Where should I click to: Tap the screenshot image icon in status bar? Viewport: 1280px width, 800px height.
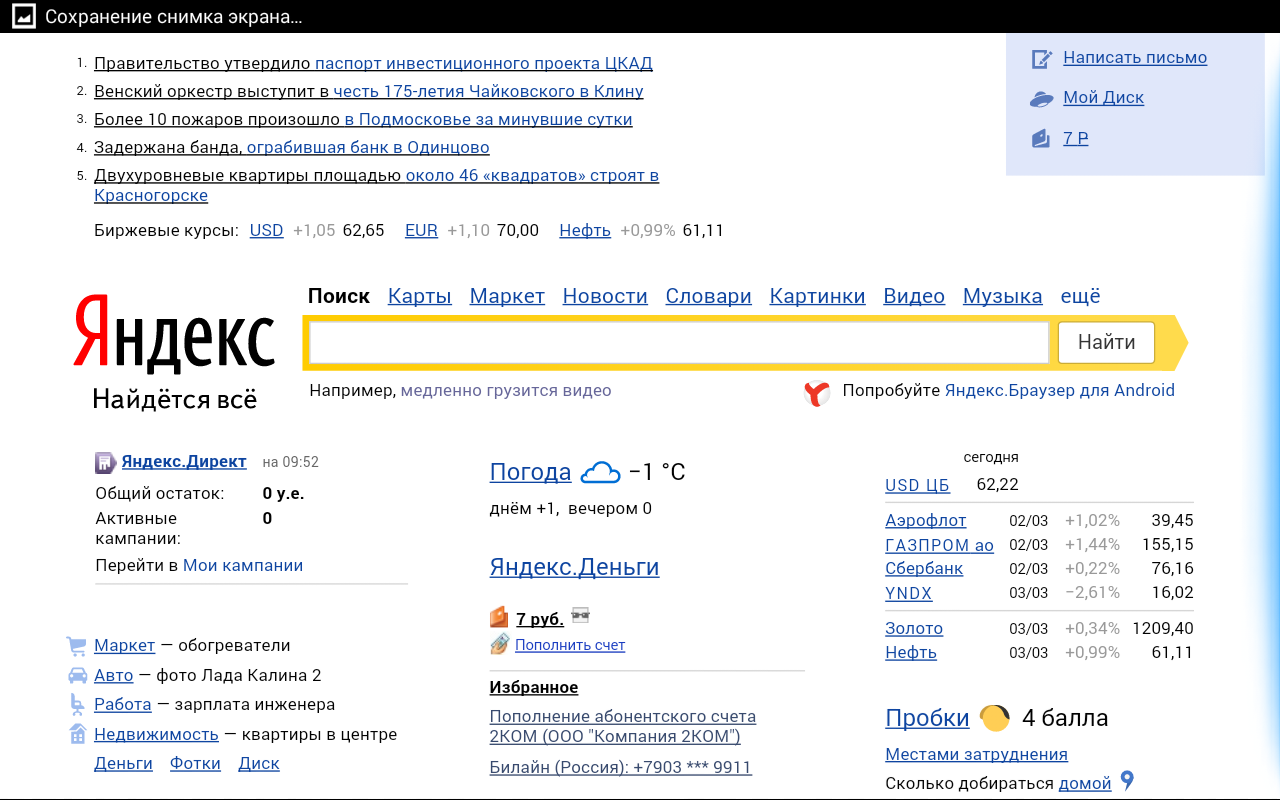coord(23,17)
